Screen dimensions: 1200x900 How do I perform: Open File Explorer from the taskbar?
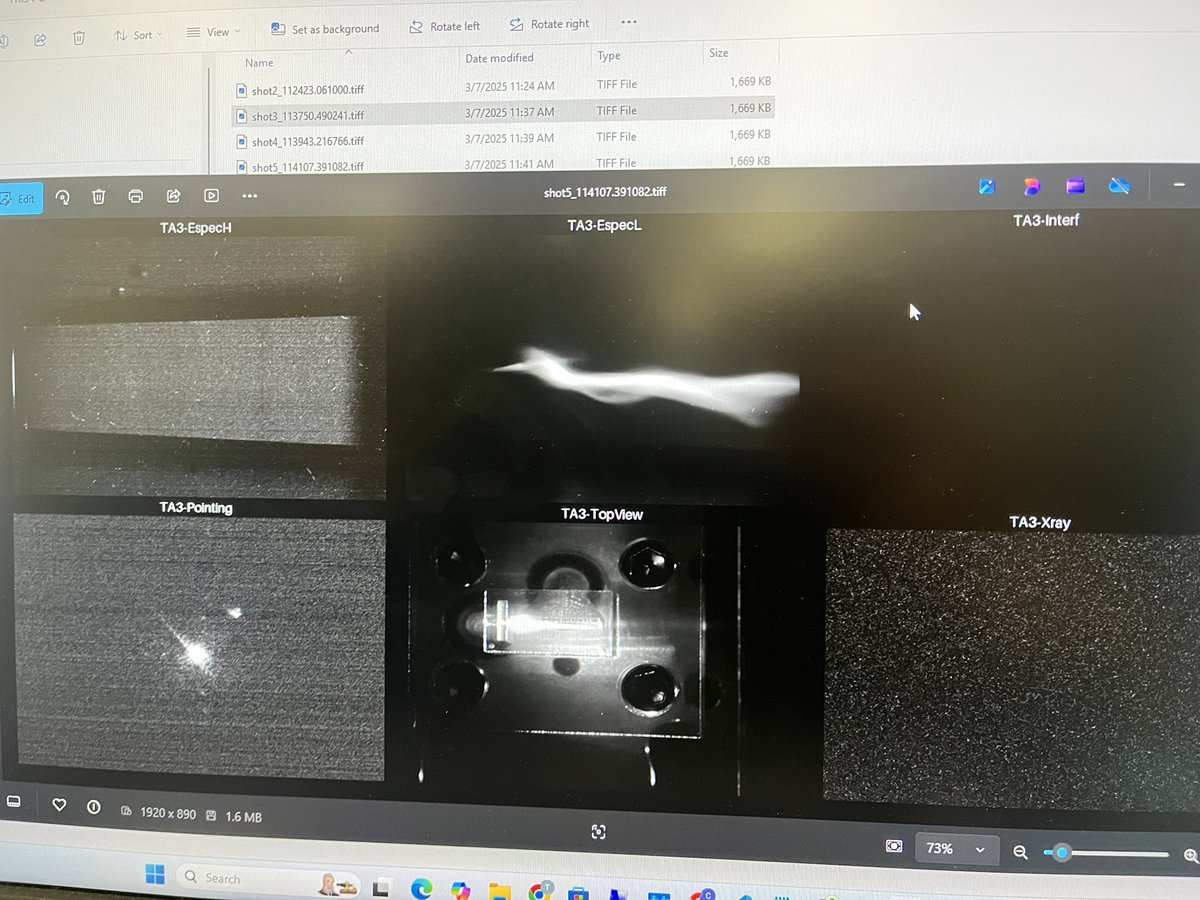501,890
